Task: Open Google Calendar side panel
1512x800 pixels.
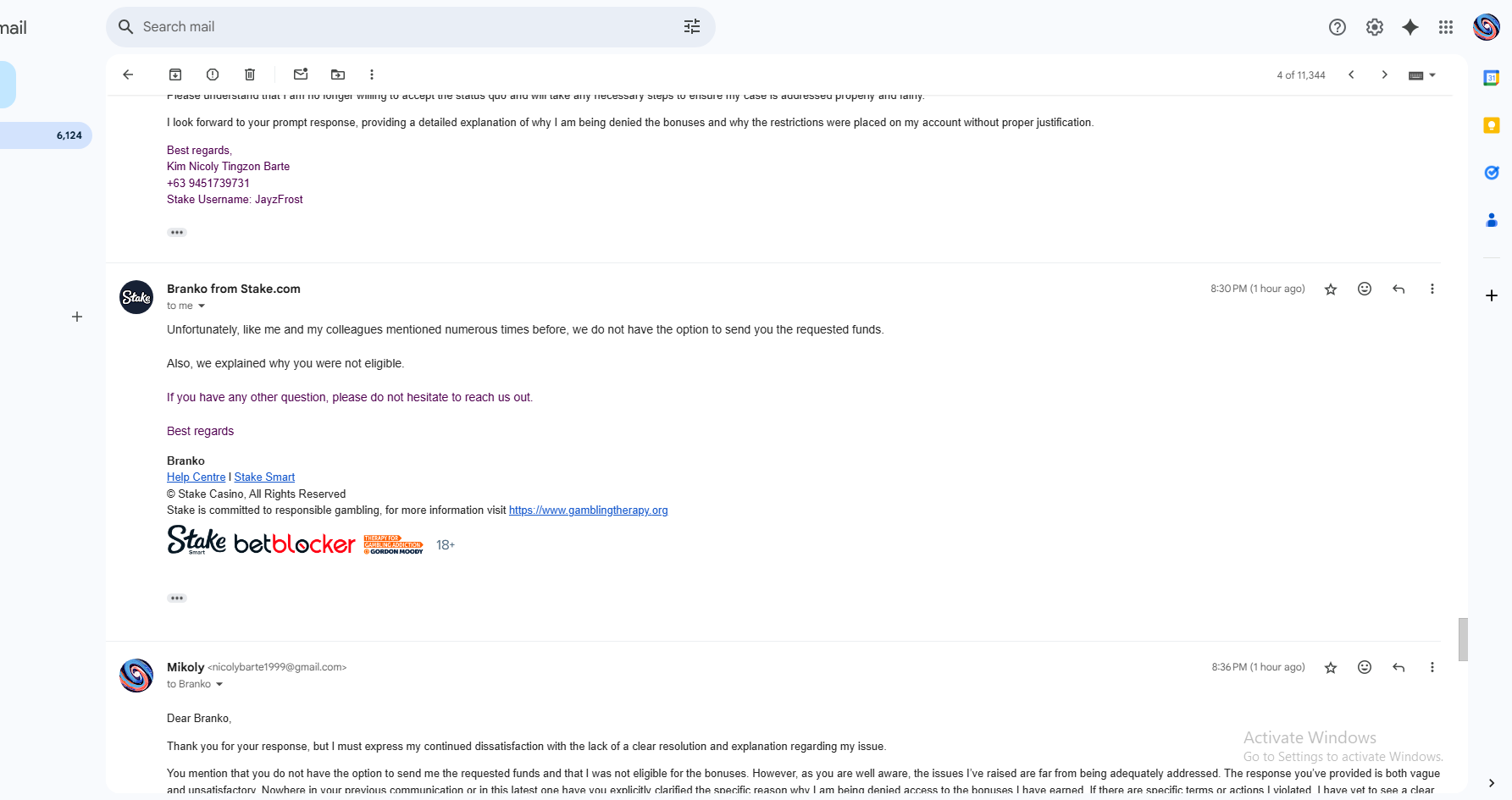Action: point(1492,78)
